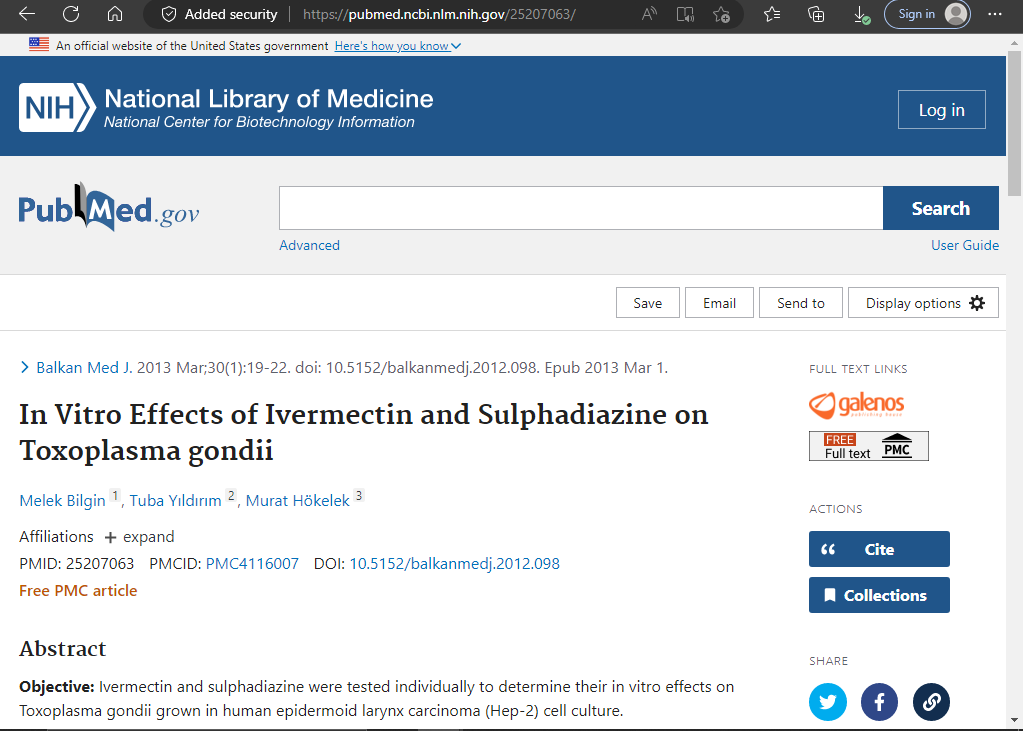Click affiliation superscript 3

(x=359, y=495)
